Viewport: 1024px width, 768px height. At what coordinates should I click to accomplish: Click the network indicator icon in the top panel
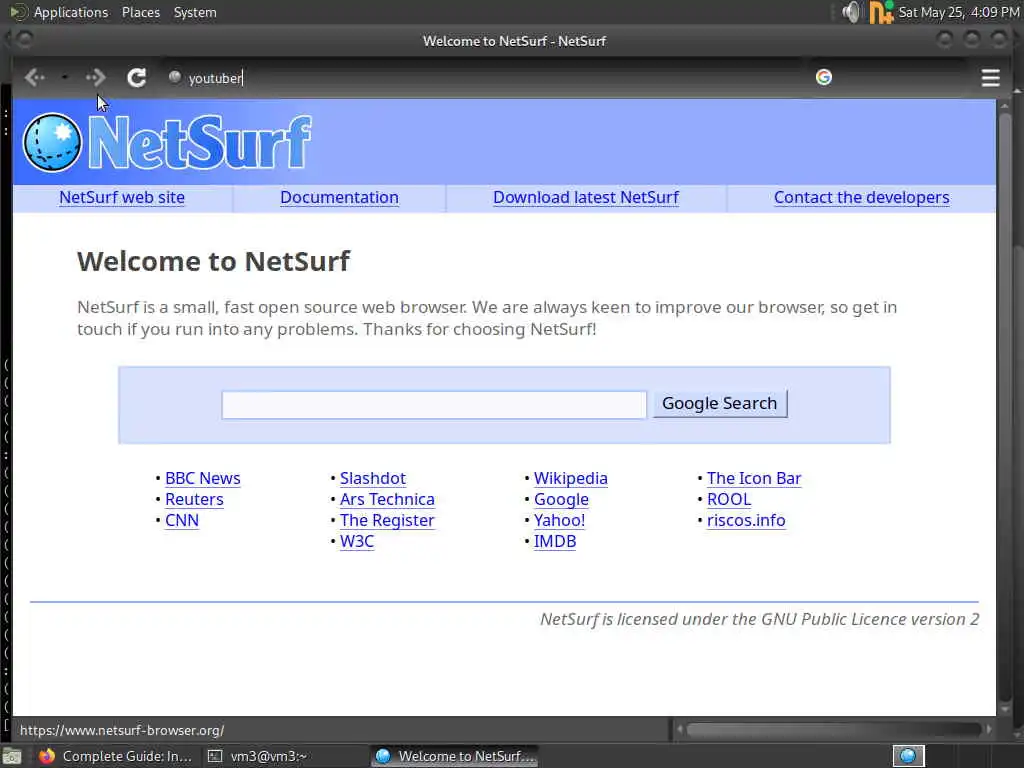881,12
